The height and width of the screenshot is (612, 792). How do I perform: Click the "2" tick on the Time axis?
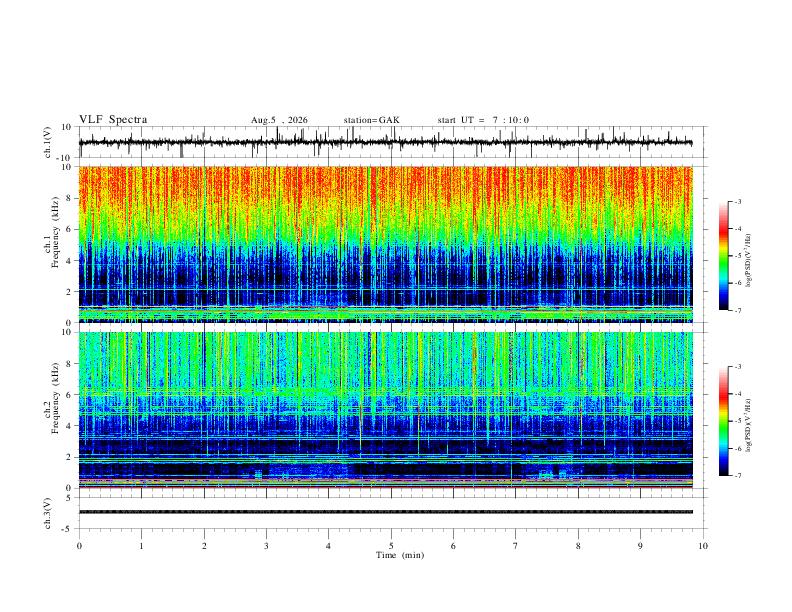pos(204,546)
